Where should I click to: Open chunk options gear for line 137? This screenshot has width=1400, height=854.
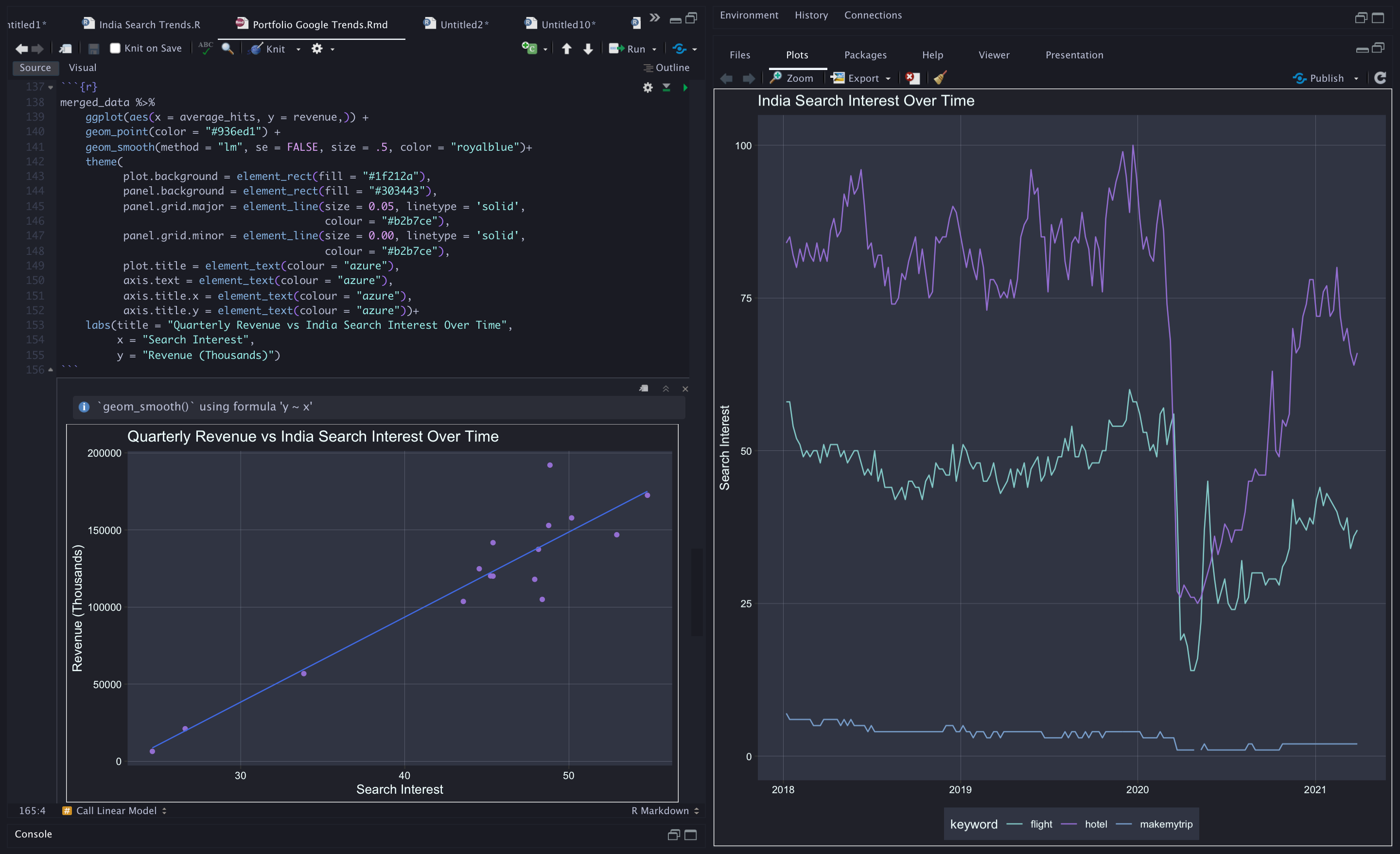(647, 88)
